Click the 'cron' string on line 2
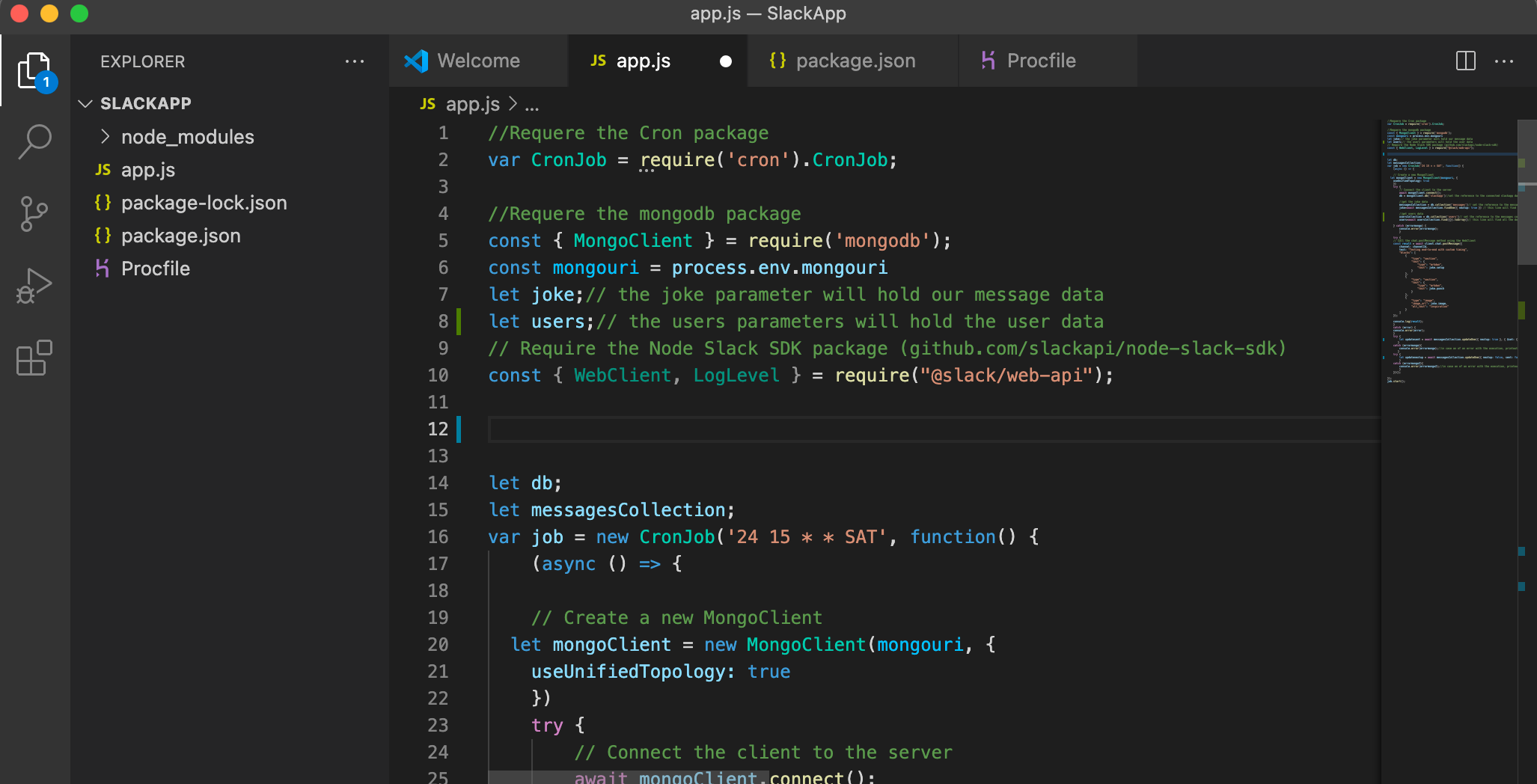 point(758,160)
